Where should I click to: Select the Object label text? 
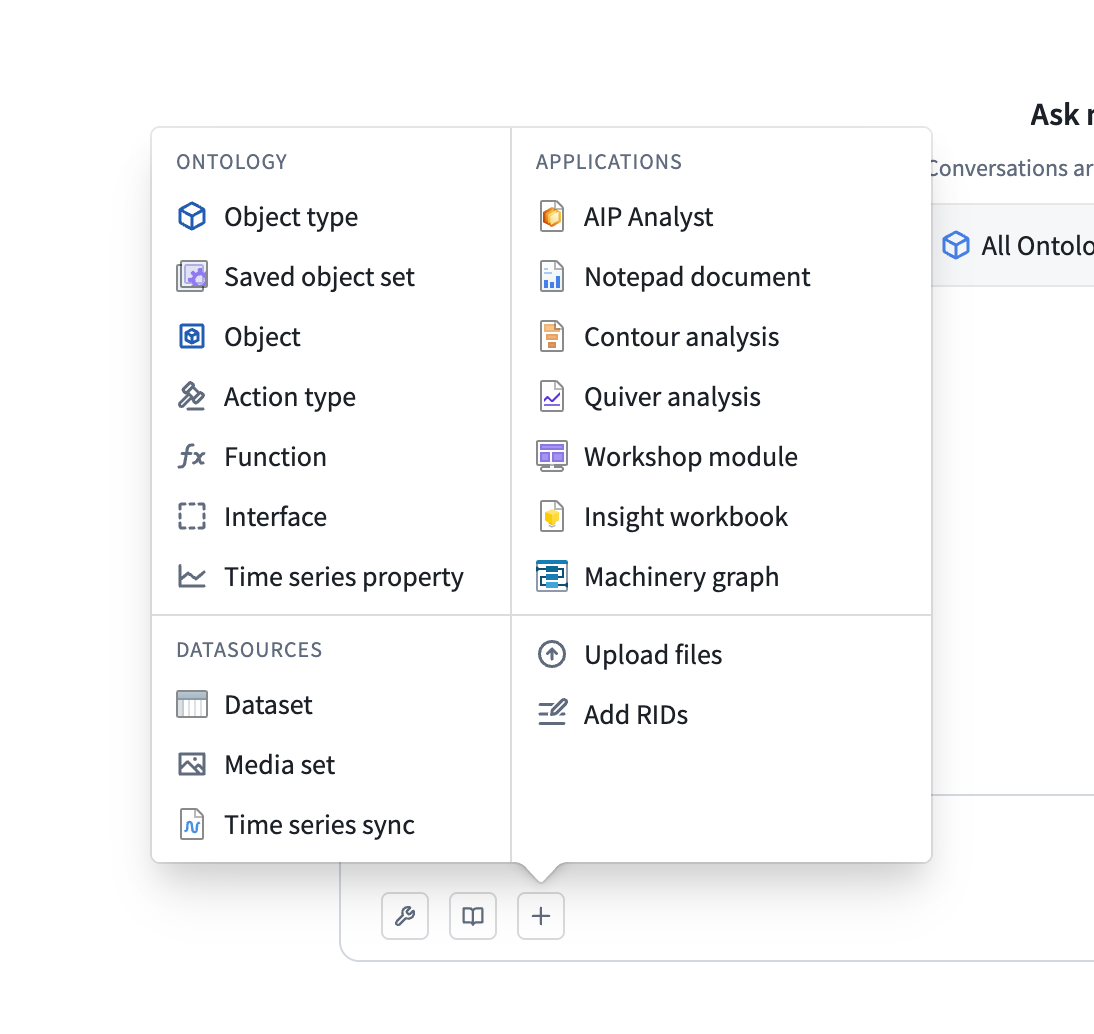click(262, 338)
